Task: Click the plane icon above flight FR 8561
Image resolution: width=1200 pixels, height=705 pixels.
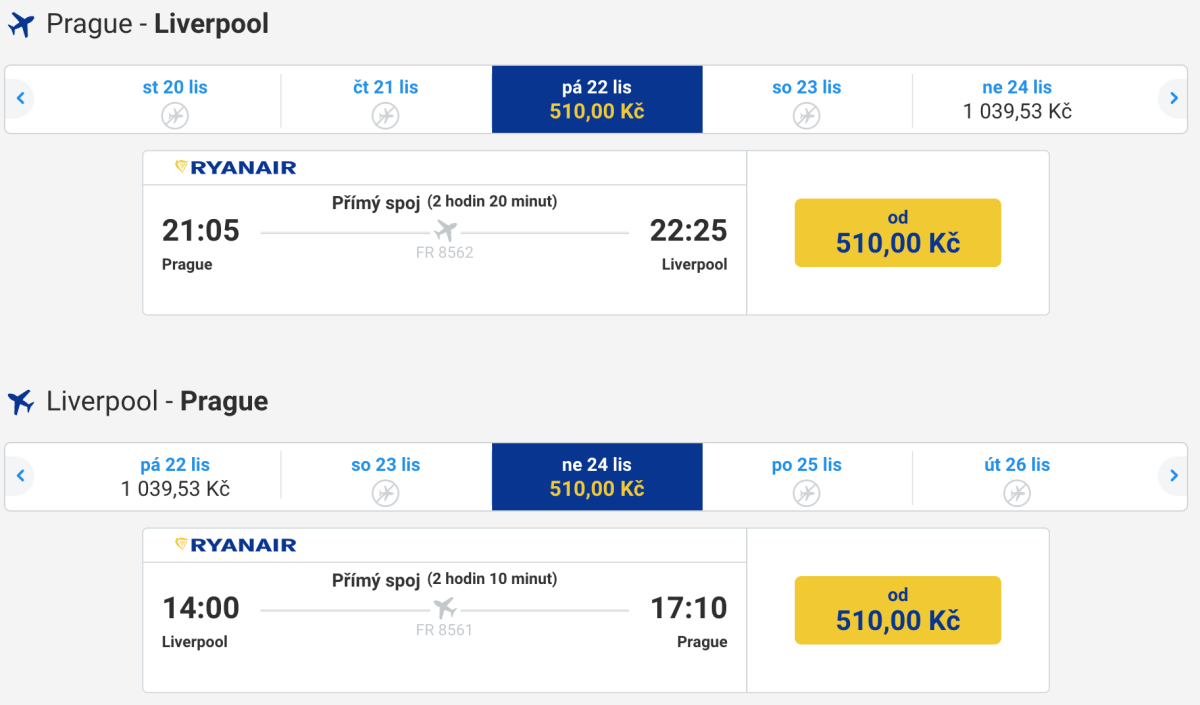Action: (445, 608)
